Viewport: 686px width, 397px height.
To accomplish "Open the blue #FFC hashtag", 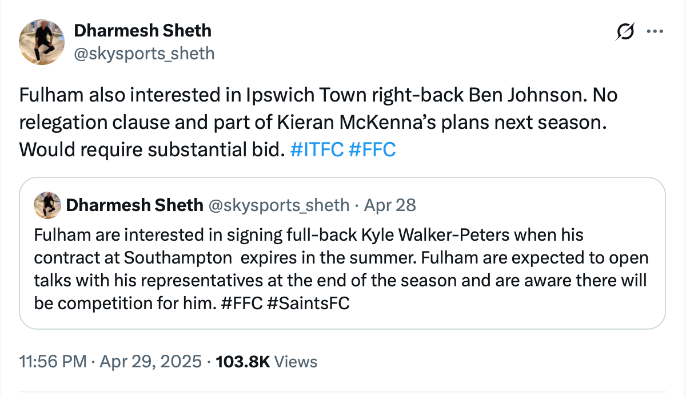I will (372, 149).
